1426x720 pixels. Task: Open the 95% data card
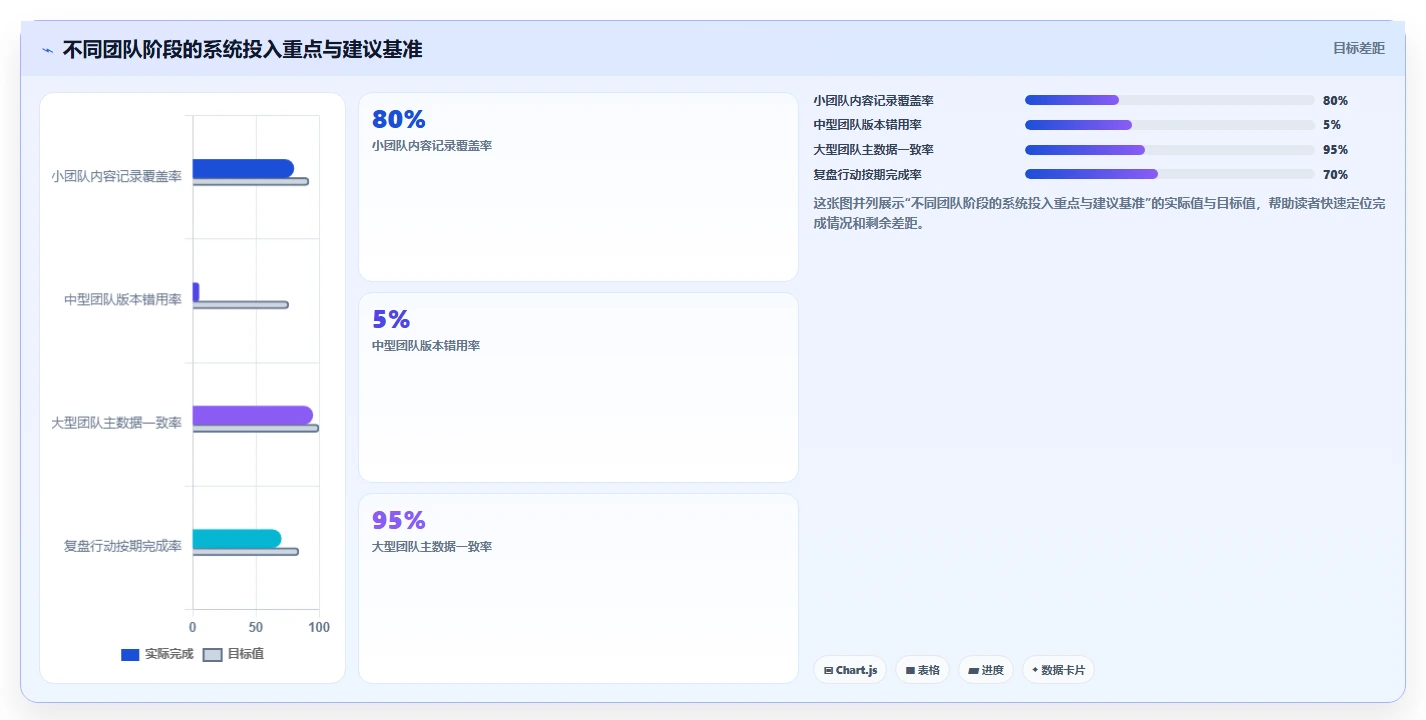(x=578, y=588)
